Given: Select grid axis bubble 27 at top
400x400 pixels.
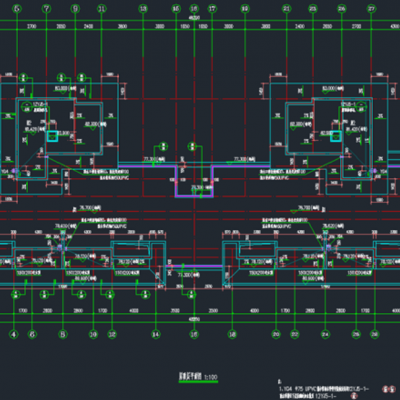Looking at the screenshot, I should tap(371, 9).
